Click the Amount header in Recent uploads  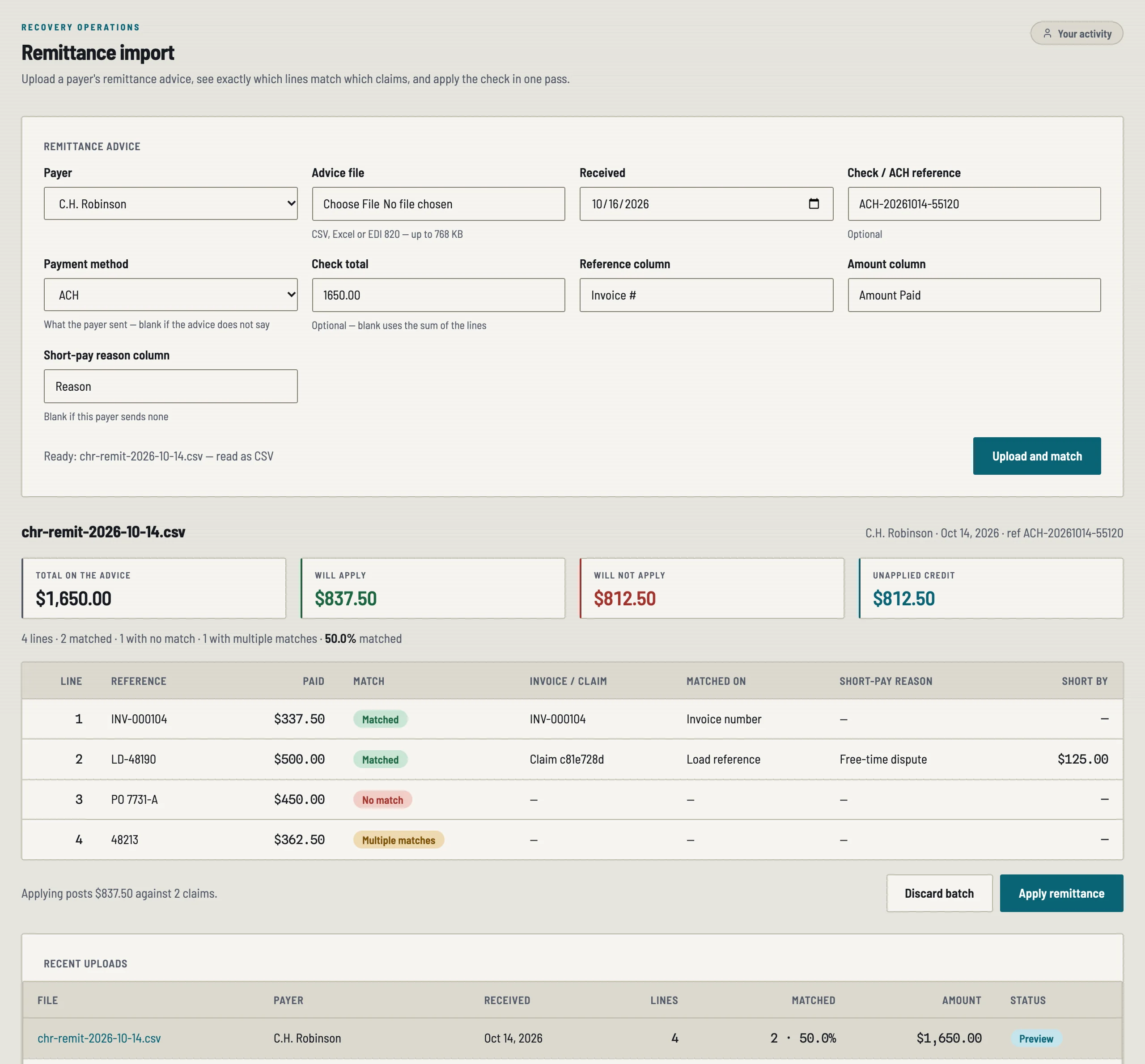961,1000
